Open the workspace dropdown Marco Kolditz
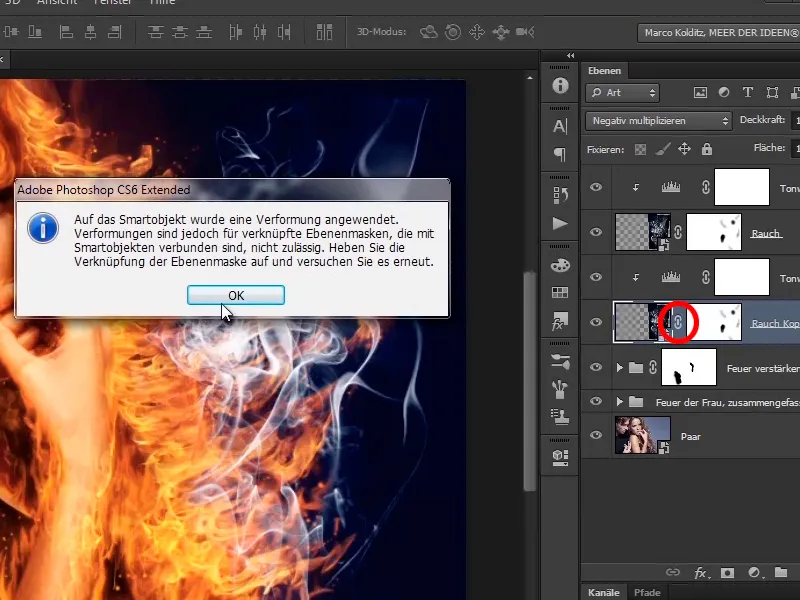 (718, 33)
